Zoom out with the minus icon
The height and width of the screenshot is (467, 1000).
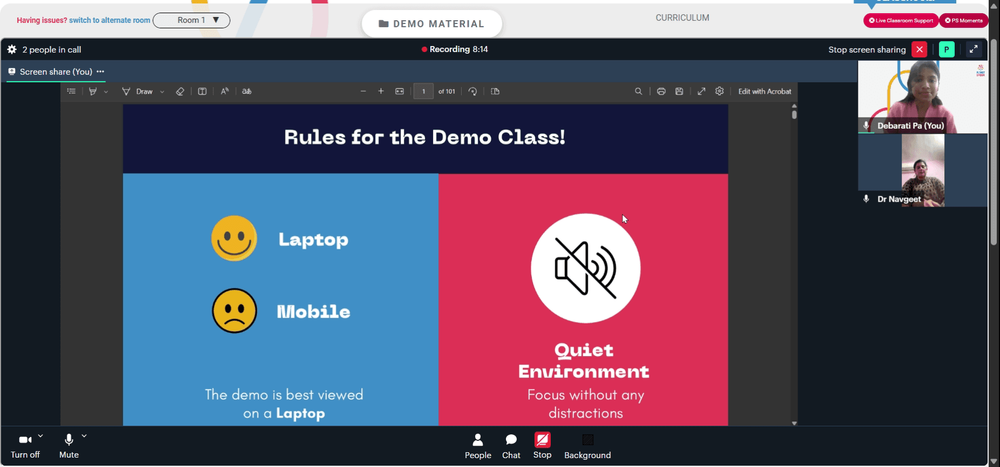(x=363, y=91)
